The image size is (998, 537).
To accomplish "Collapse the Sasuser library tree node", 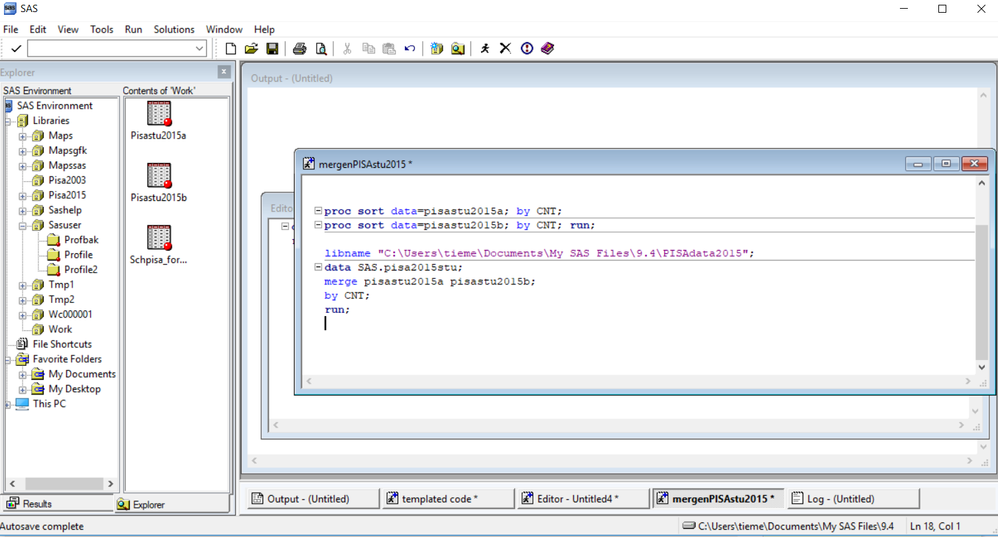I will coord(22,226).
